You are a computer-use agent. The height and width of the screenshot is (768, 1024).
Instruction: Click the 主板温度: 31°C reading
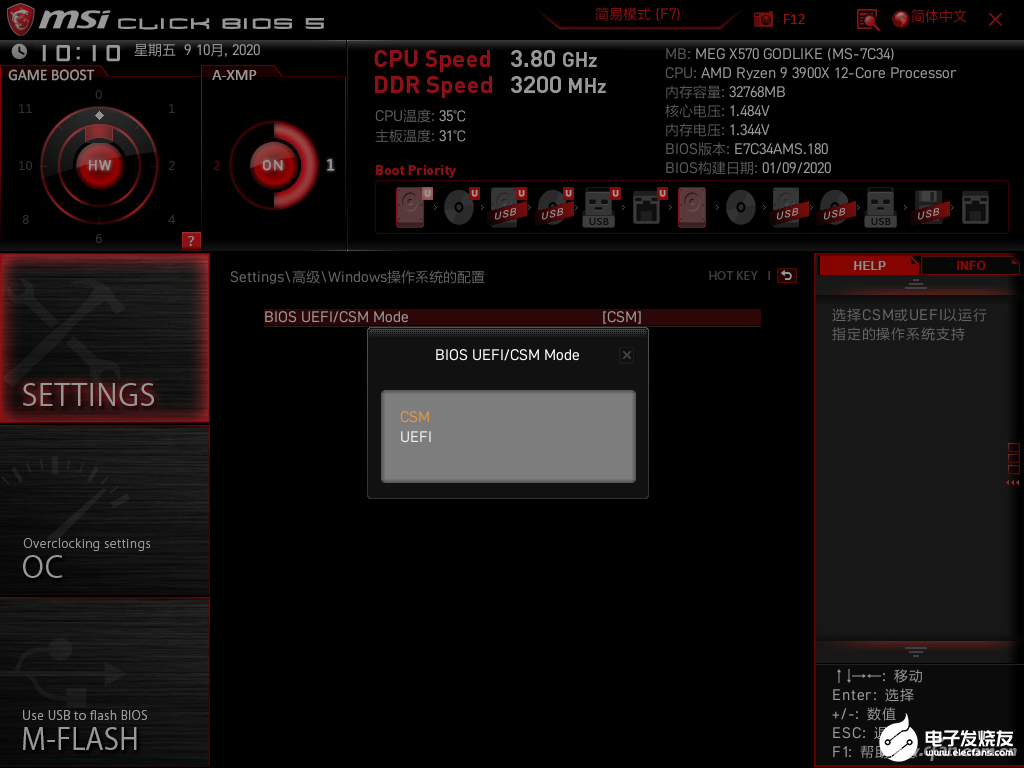tap(420, 136)
